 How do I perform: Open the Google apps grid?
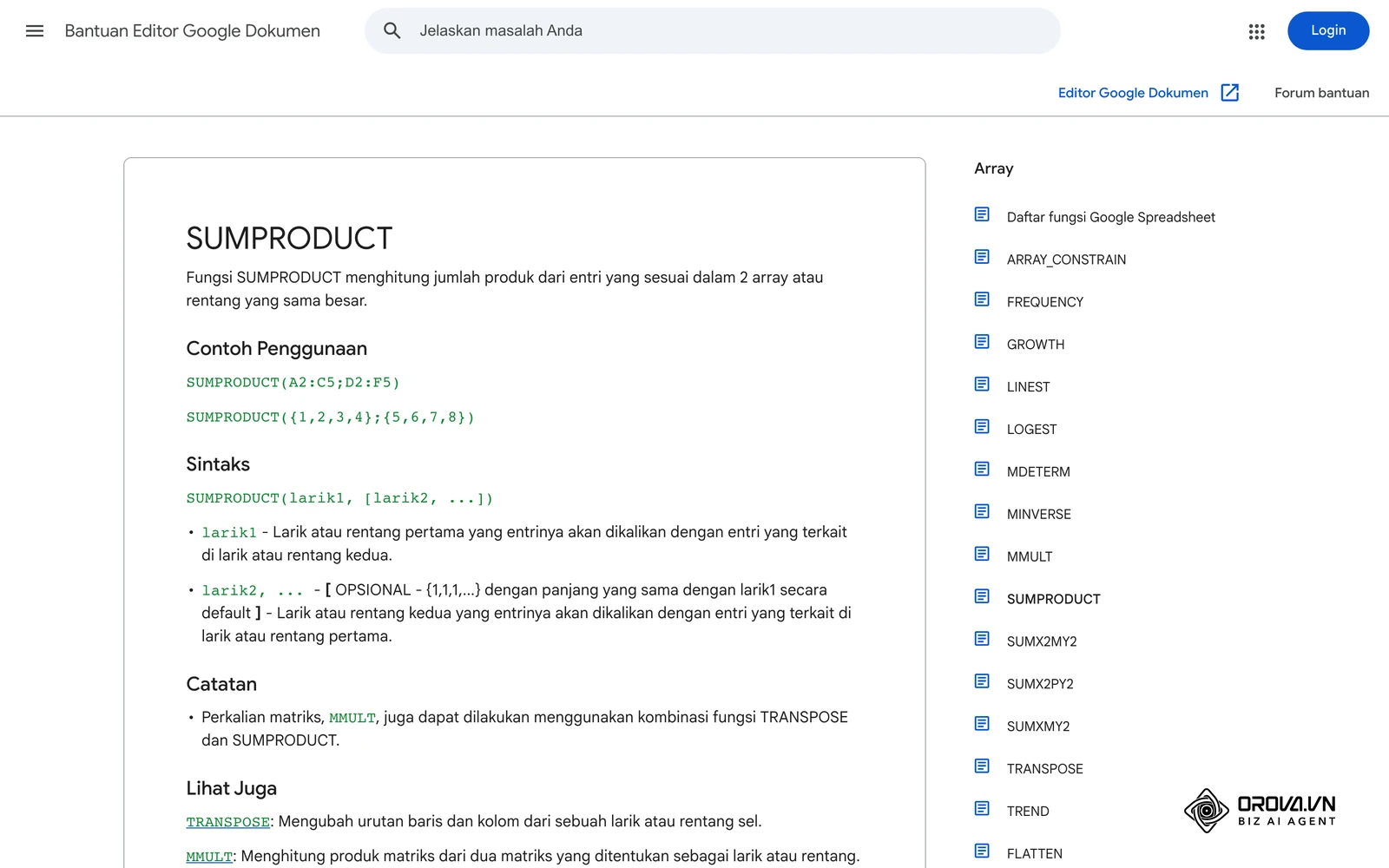pos(1256,31)
